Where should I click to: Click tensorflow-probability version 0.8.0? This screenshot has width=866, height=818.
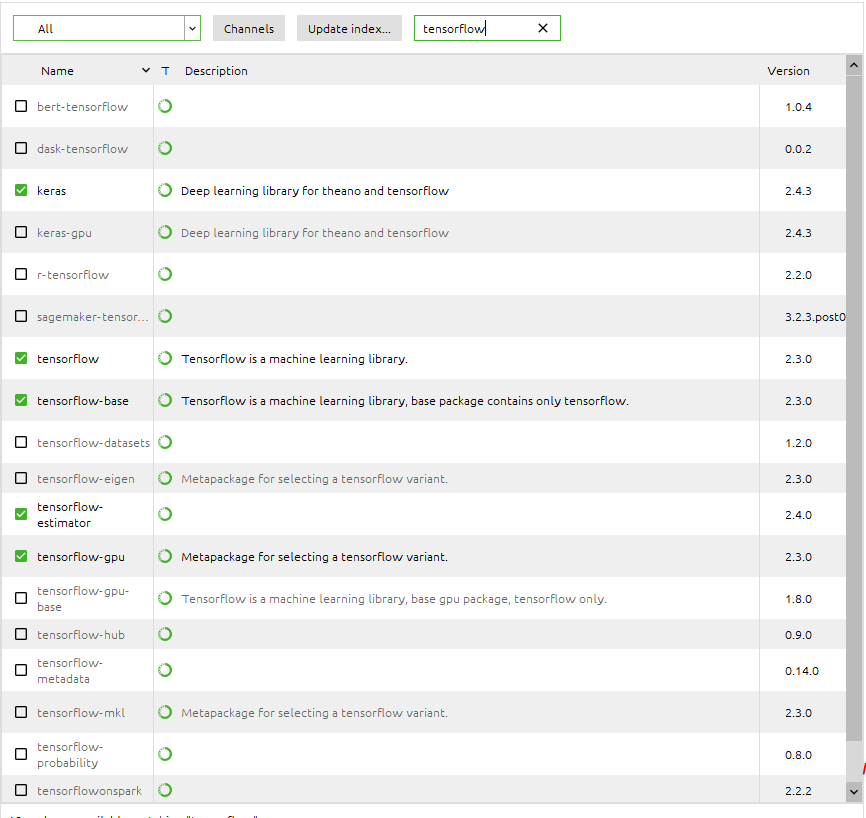tap(798, 754)
